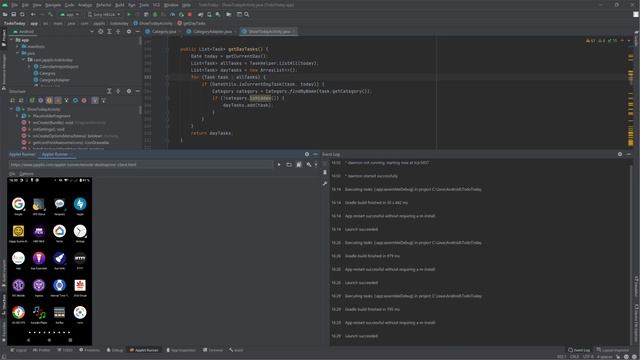Viewport: 640px width, 360px height.
Task: Open the File menu
Action: click(x=15, y=5)
